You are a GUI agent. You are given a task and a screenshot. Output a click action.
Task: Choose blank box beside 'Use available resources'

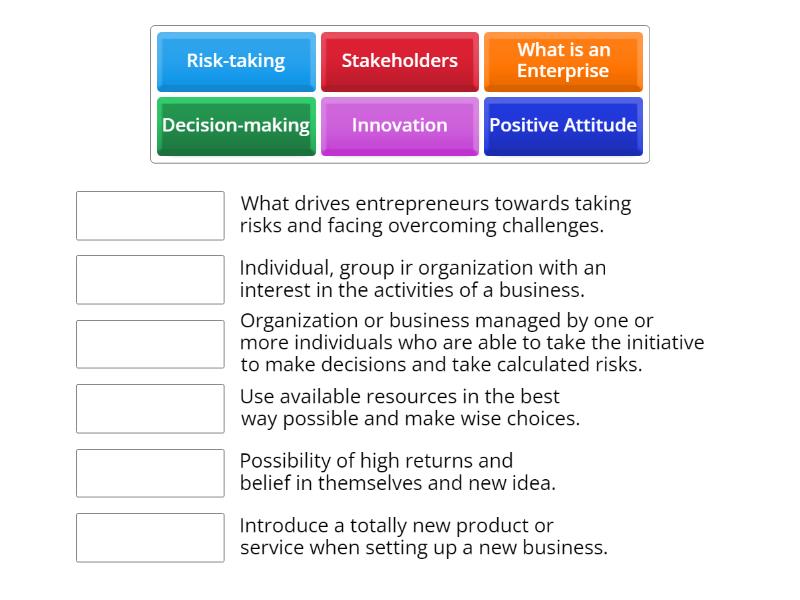coord(150,409)
